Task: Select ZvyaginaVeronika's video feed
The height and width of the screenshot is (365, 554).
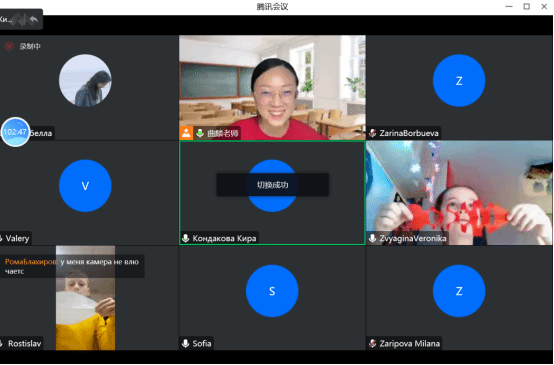Action: 459,193
